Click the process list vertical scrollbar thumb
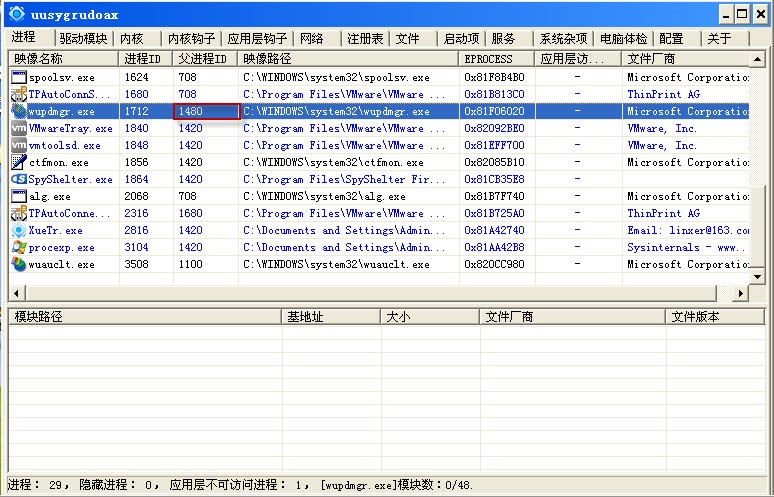Viewport: 774px width, 497px height. click(757, 227)
